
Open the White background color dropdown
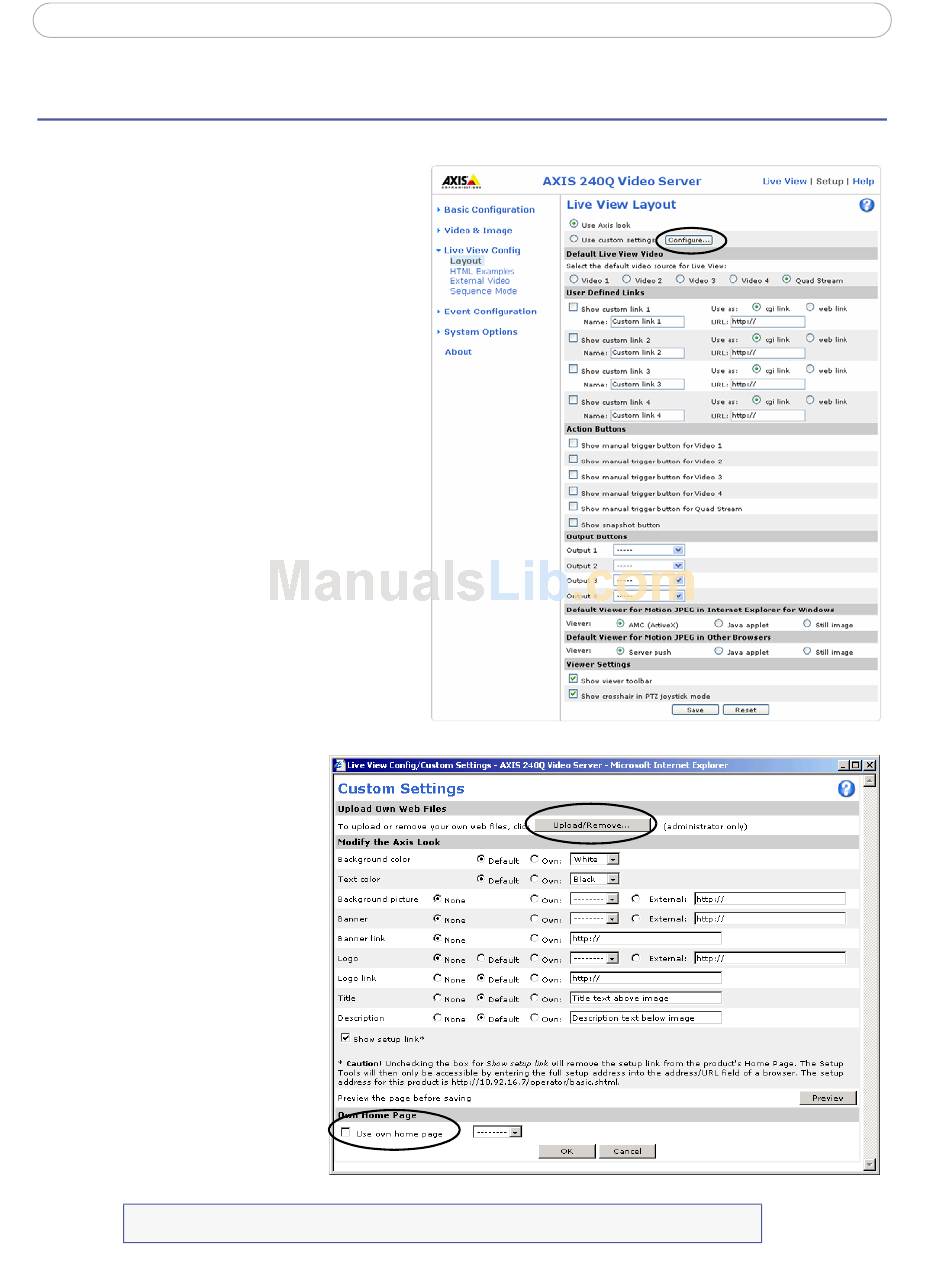(595, 859)
